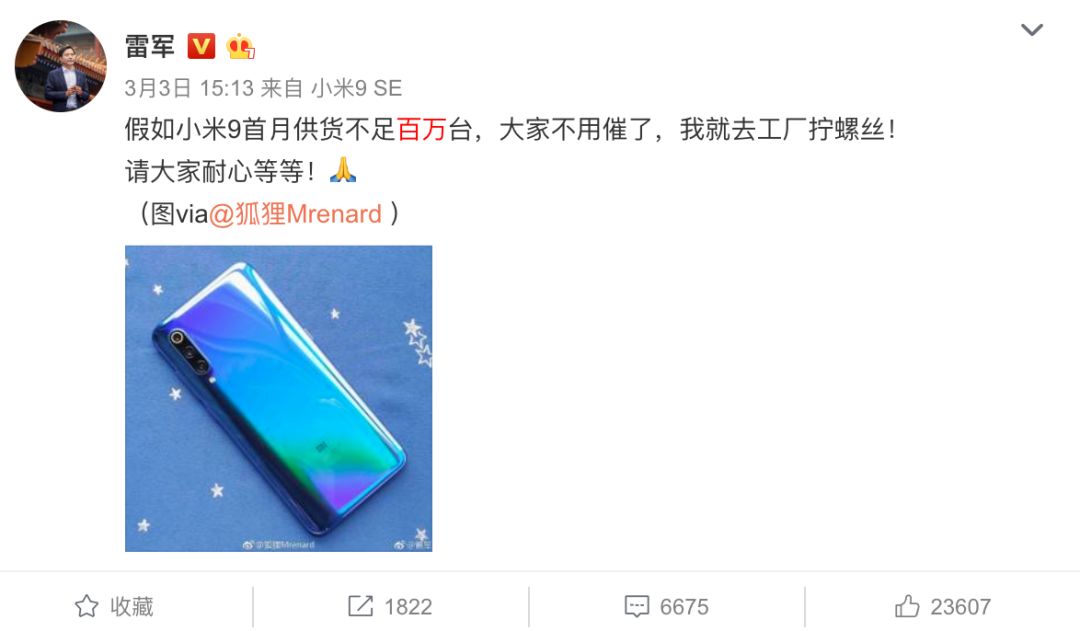Open 雷军's profile avatar photo
Image resolution: width=1080 pixels, height=631 pixels.
(x=61, y=65)
